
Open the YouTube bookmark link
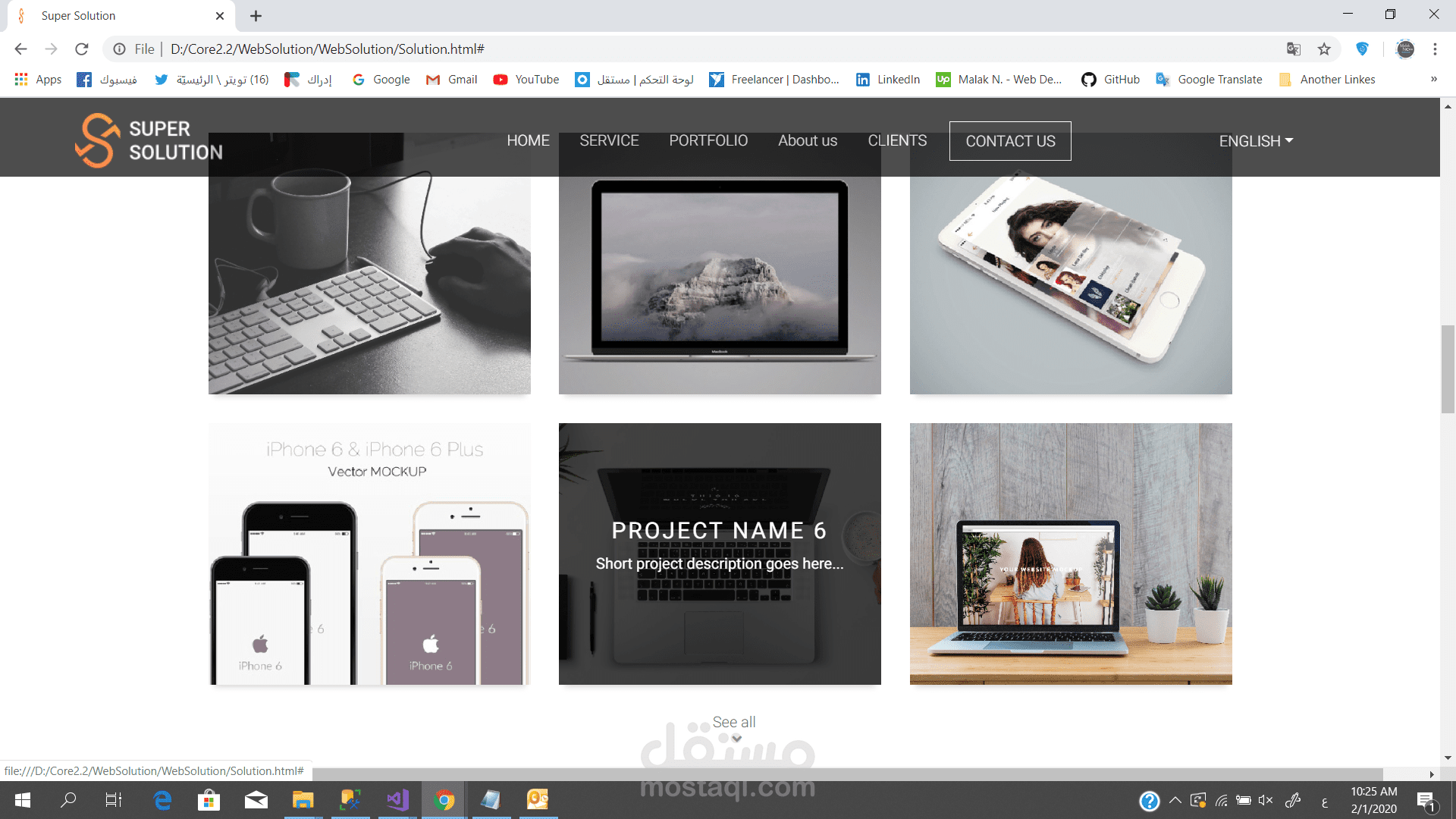coord(526,80)
